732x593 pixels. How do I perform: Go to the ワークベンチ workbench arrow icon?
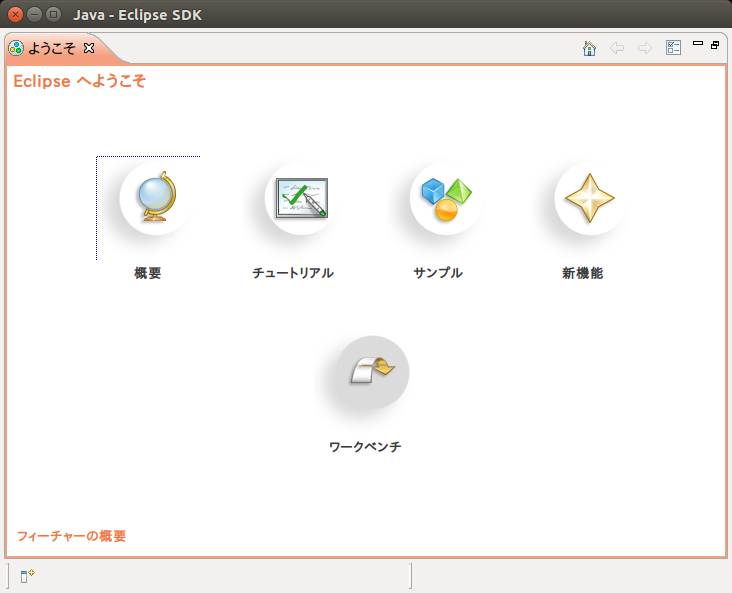point(373,372)
